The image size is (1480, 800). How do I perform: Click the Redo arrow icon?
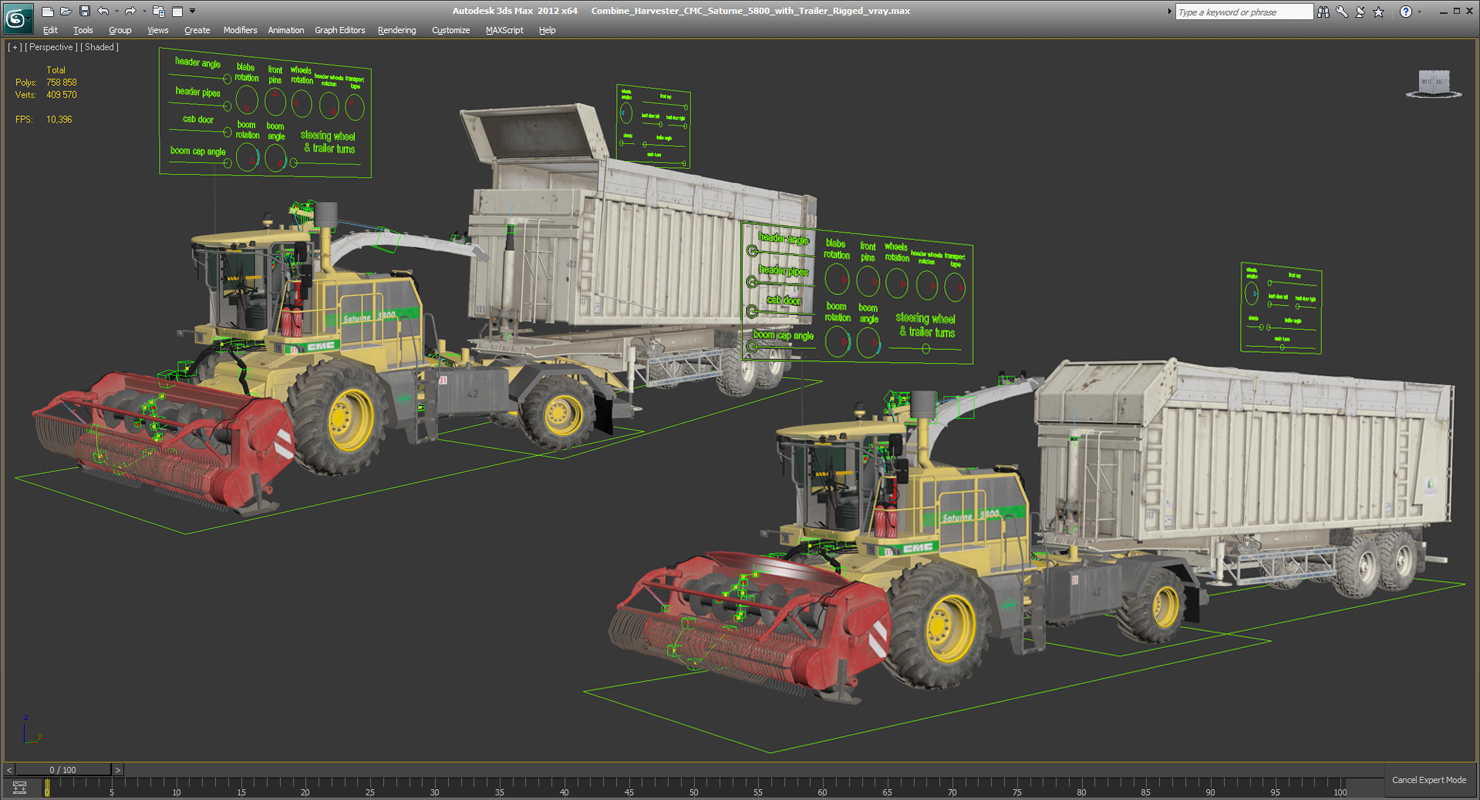[130, 11]
